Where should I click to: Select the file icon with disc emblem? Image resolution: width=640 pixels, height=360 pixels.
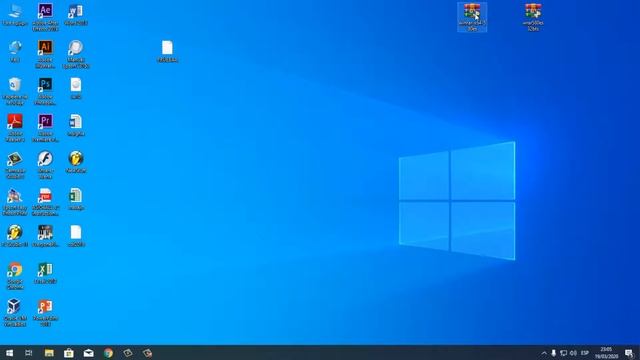point(76,88)
